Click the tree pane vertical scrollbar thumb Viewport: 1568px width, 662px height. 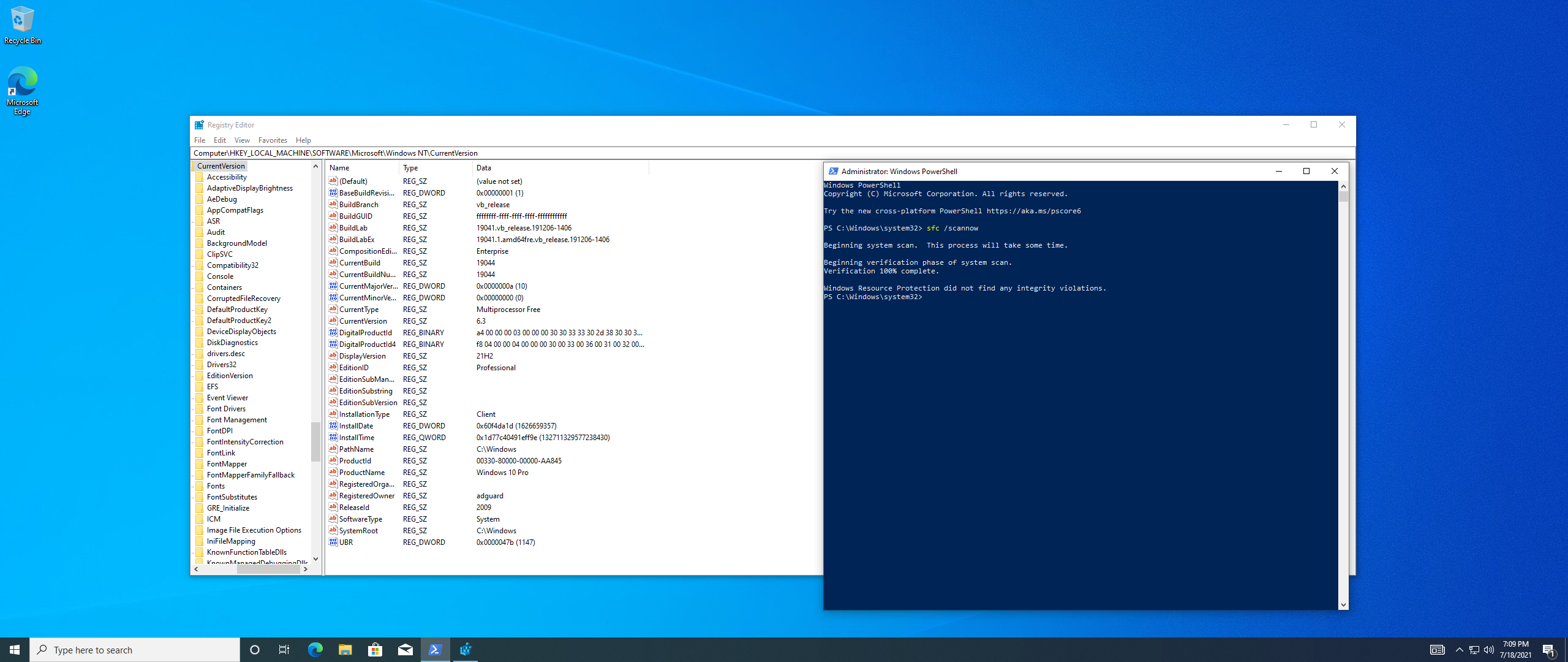(316, 441)
